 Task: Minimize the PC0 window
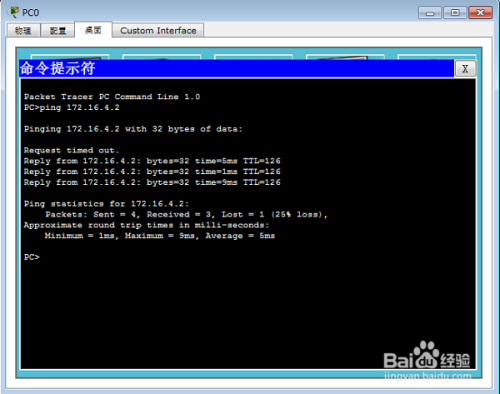(430, 13)
